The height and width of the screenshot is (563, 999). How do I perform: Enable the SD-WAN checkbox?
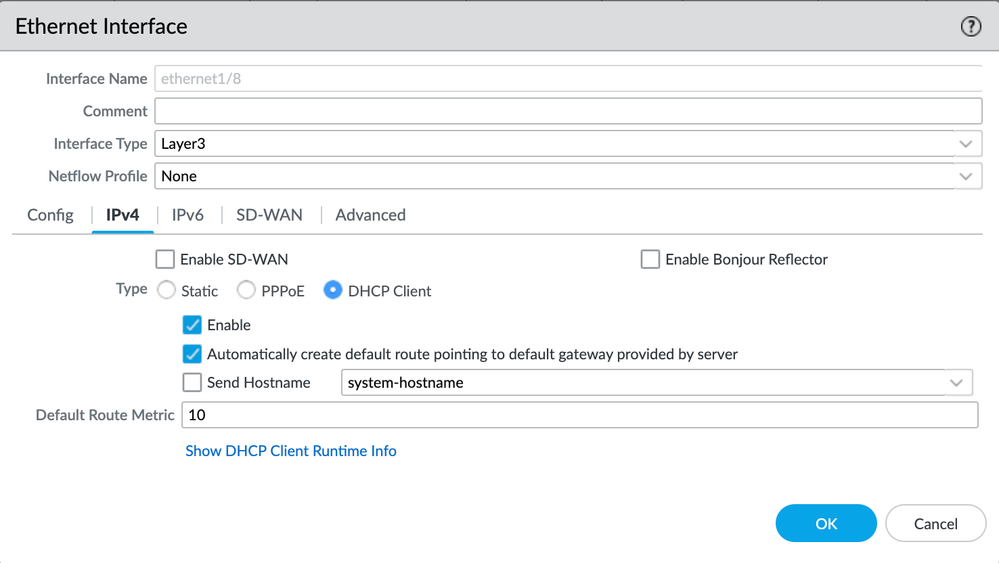click(x=165, y=260)
